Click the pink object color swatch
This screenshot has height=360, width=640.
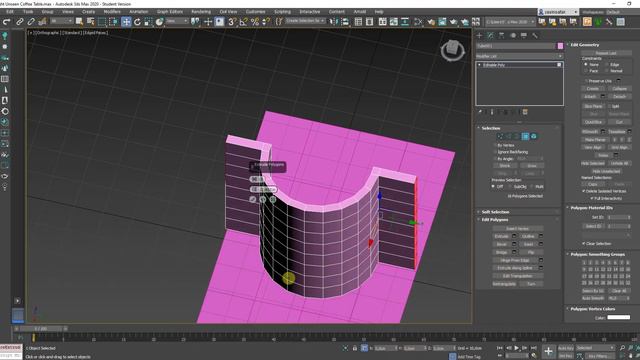tap(560, 46)
